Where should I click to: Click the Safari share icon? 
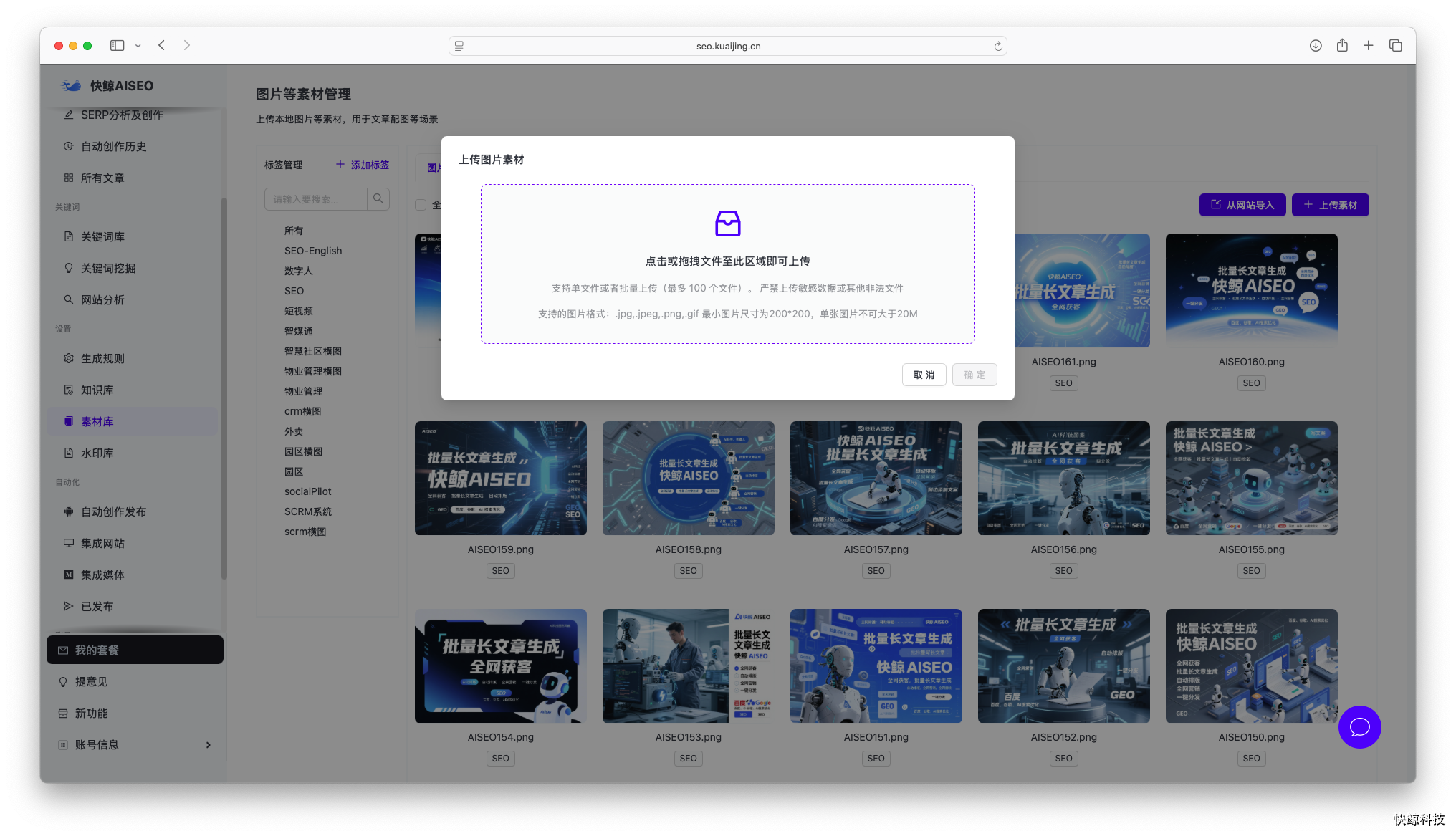1342,45
